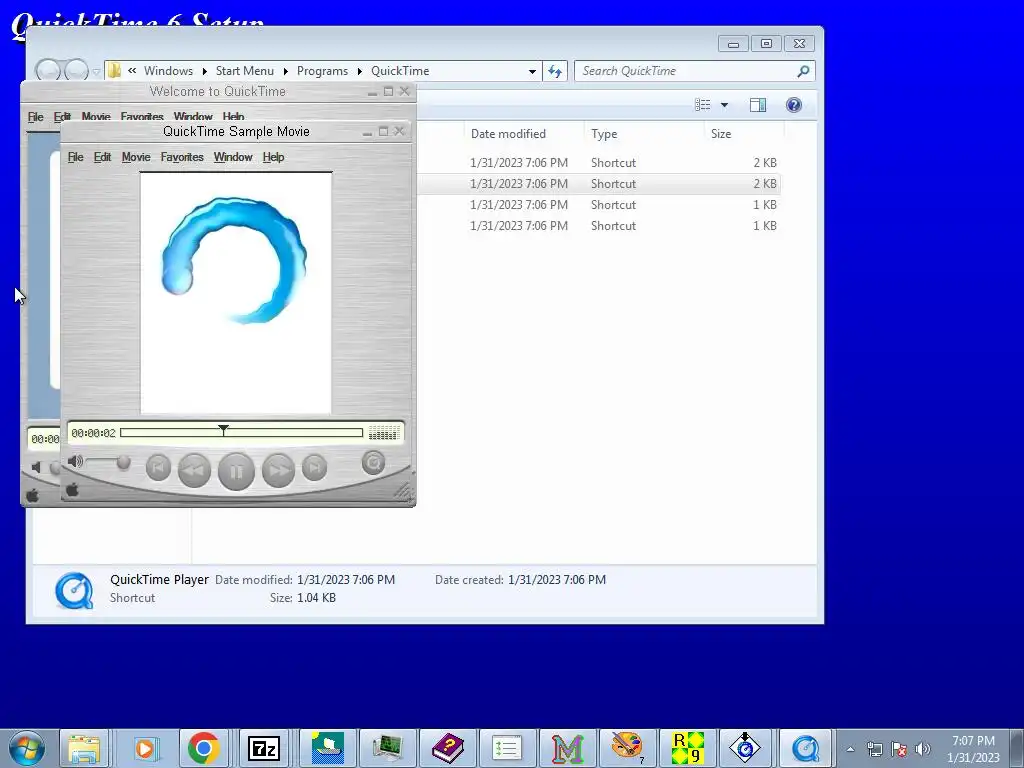Click the network tray icon
This screenshot has width=1024, height=768.
pos(874,749)
